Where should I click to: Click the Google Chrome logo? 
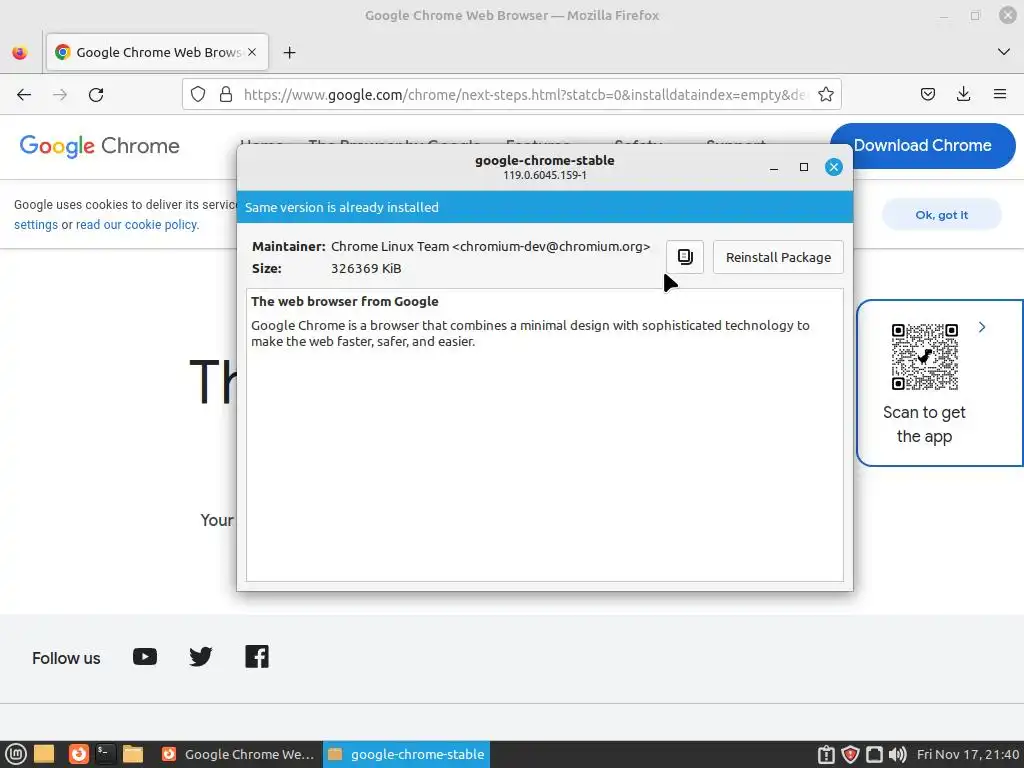99,146
